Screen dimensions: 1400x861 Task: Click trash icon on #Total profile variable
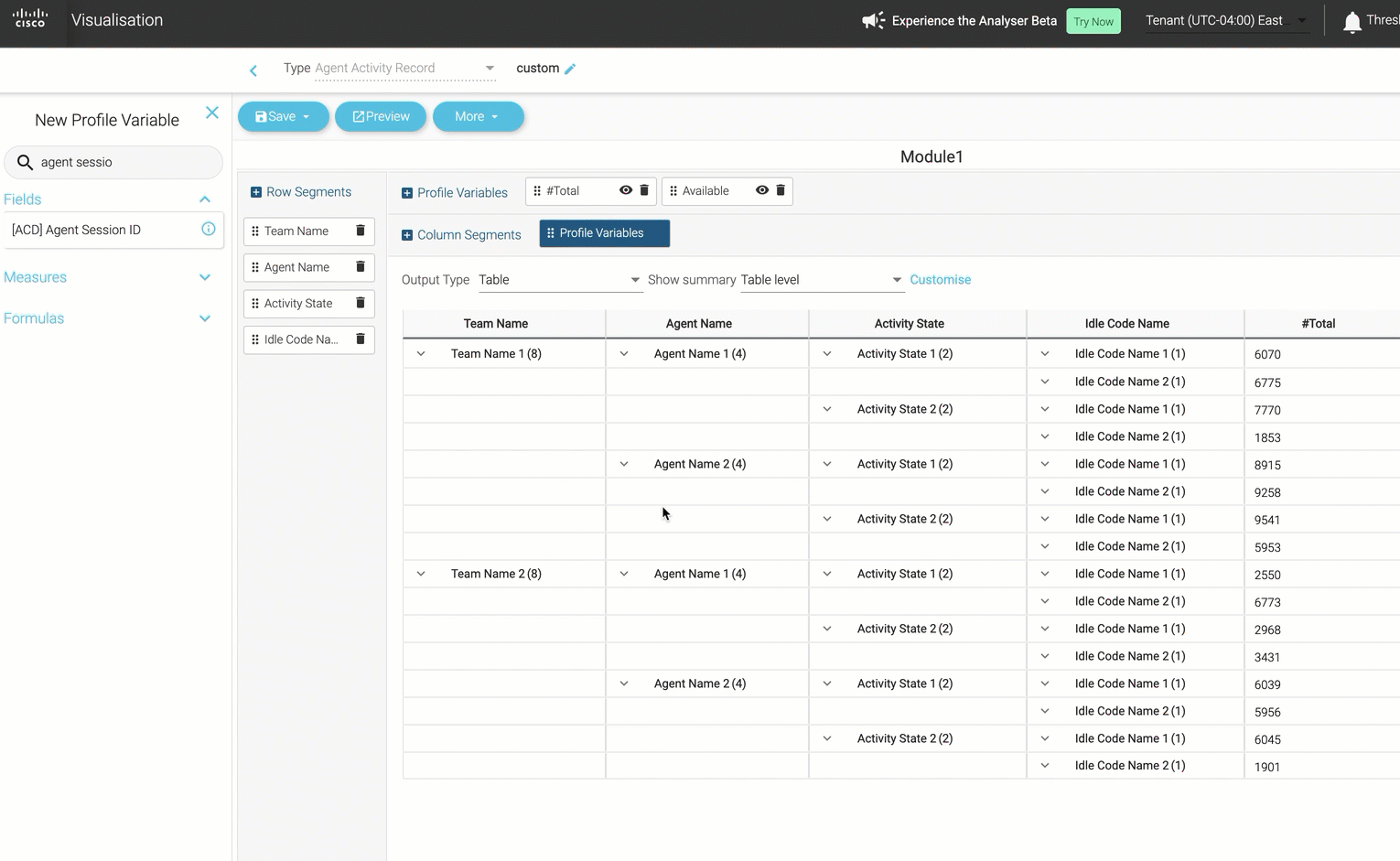pyautogui.click(x=644, y=190)
